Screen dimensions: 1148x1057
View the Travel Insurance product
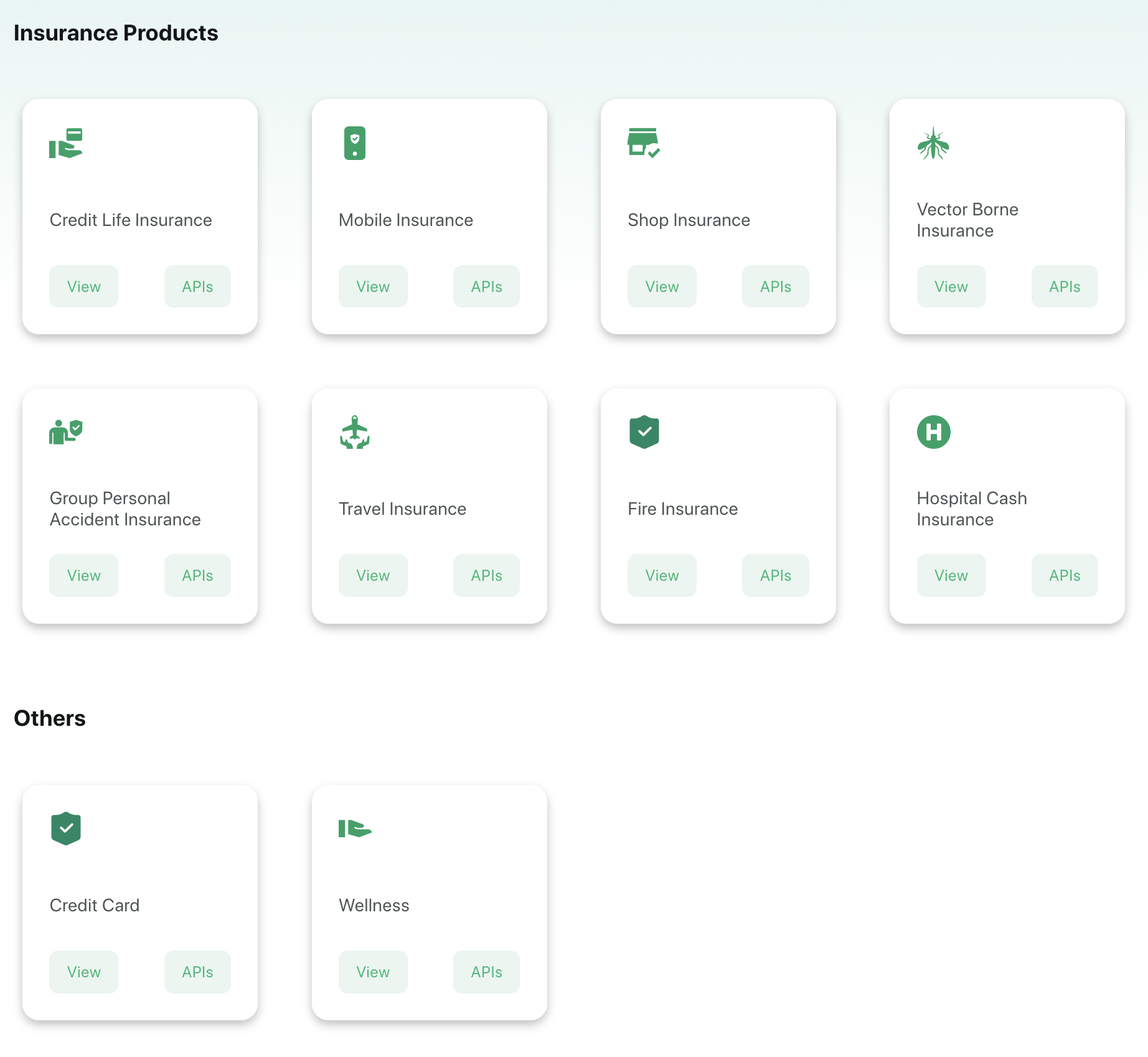(373, 575)
